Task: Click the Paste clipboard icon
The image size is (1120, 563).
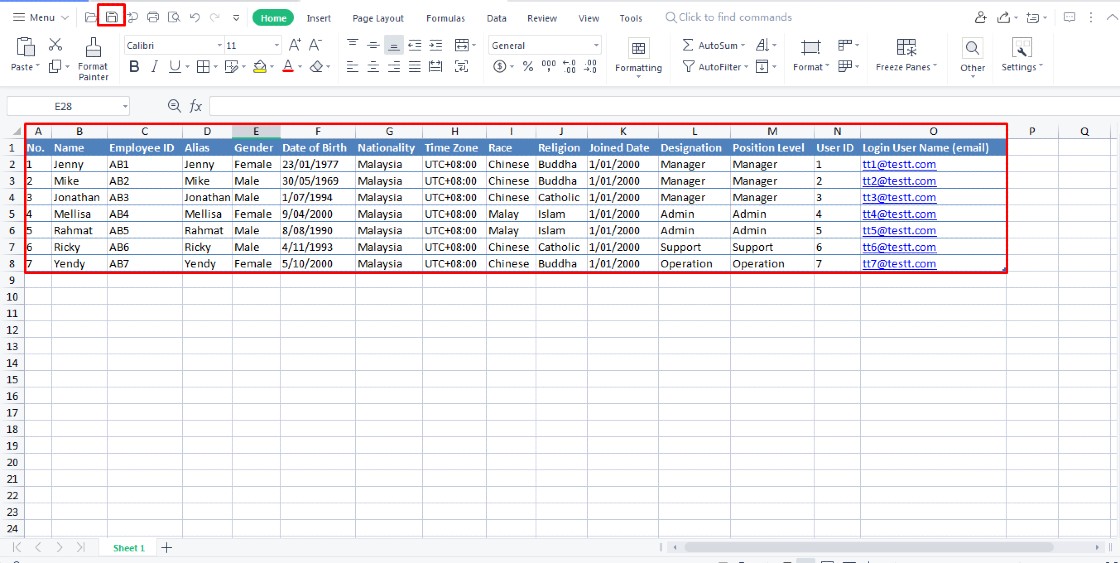Action: (x=26, y=46)
